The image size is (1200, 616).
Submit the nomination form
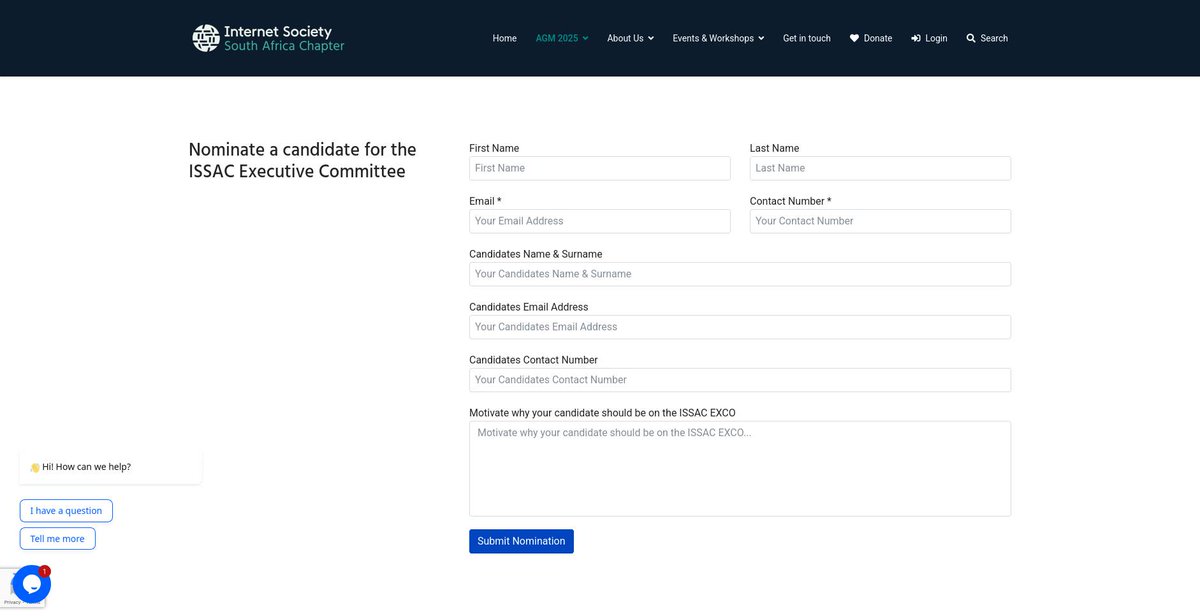tap(521, 541)
